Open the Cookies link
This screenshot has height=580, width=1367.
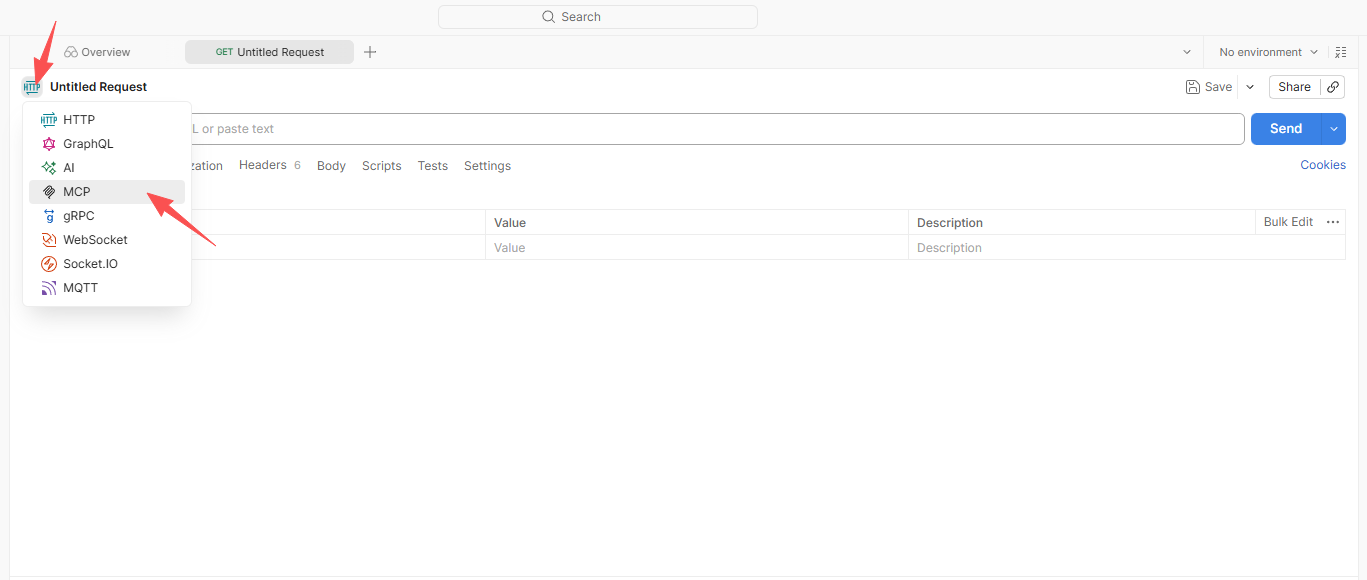click(x=1323, y=165)
